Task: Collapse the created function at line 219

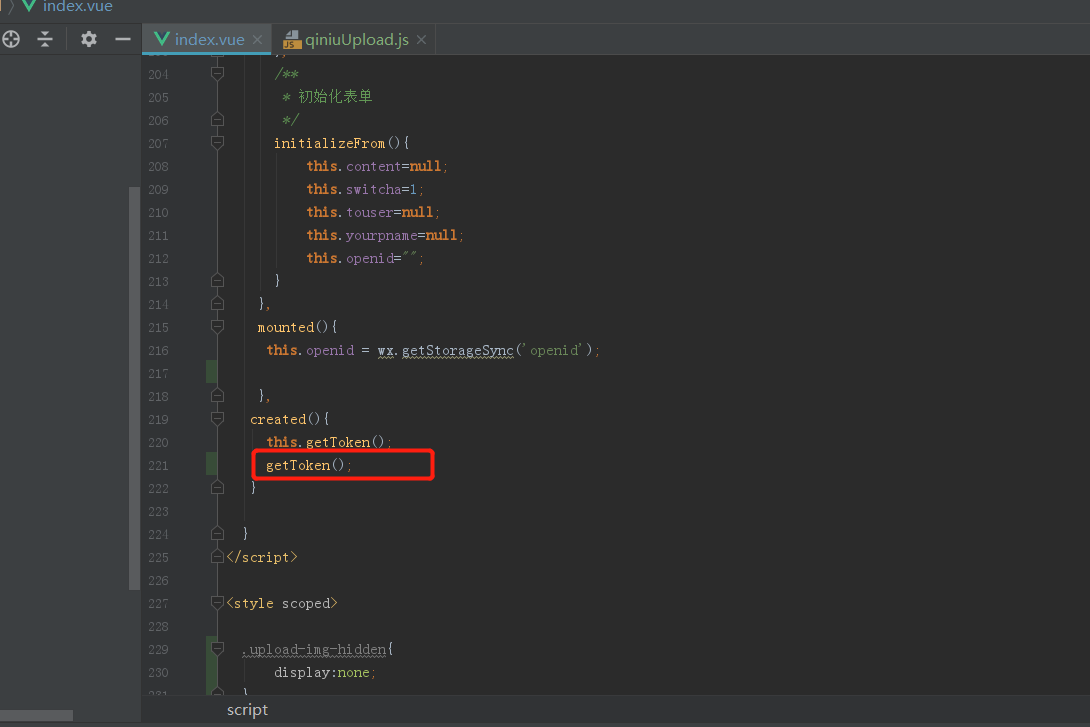Action: [217, 418]
